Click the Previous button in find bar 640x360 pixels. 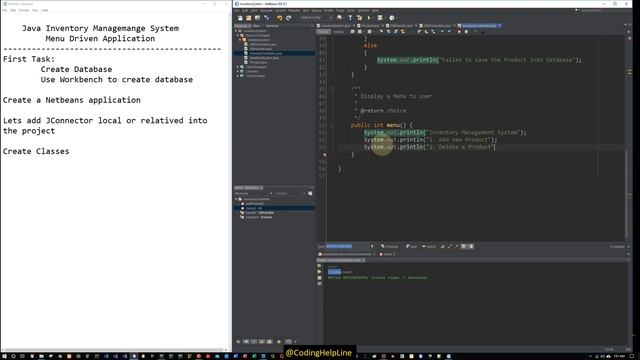pyautogui.click(x=389, y=247)
